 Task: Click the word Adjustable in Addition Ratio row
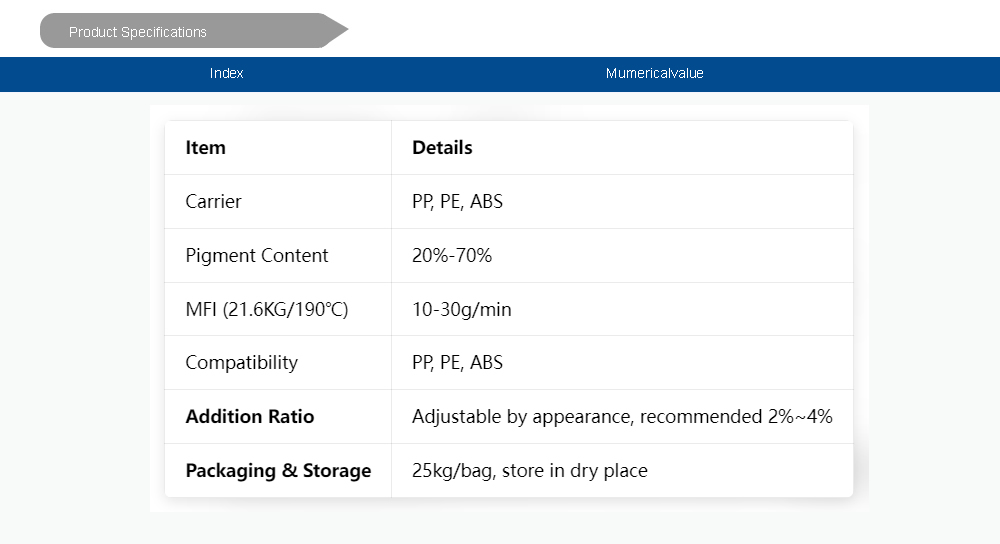(456, 417)
